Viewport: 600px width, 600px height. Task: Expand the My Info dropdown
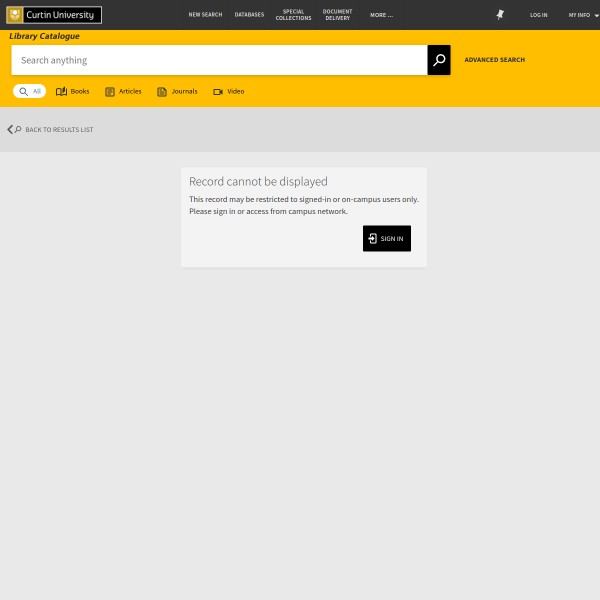583,15
